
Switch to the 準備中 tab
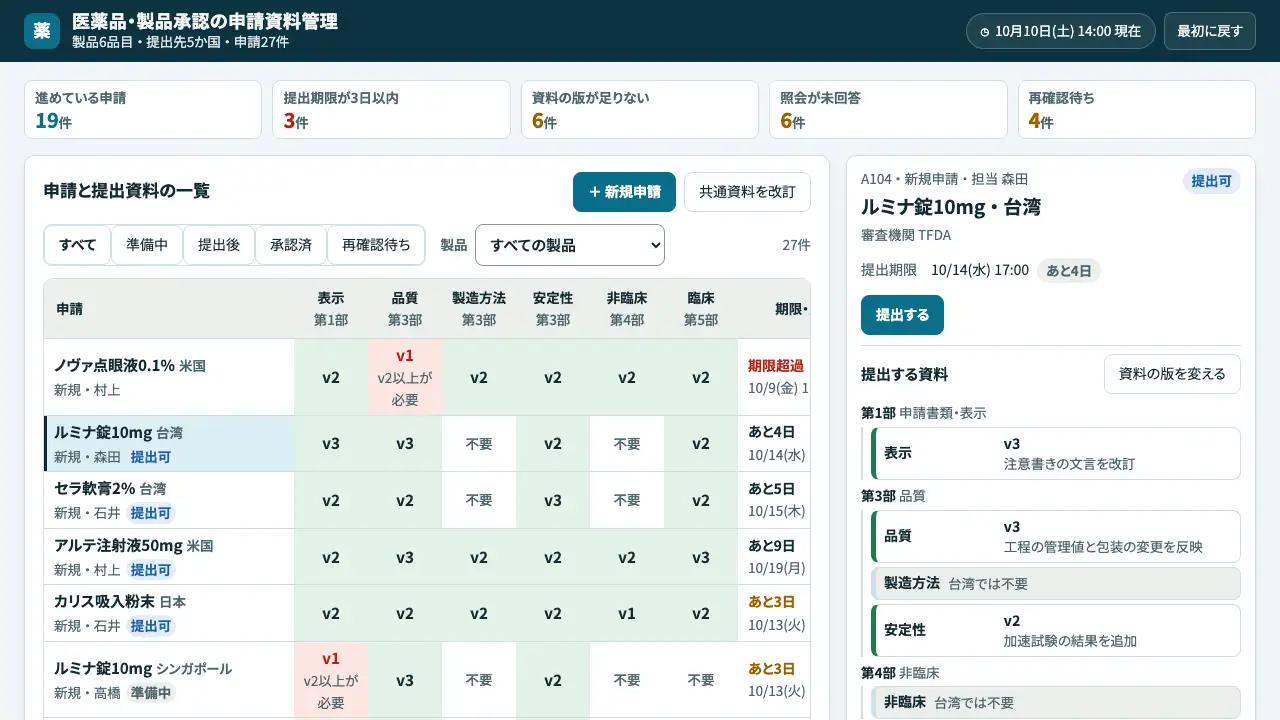coord(147,245)
